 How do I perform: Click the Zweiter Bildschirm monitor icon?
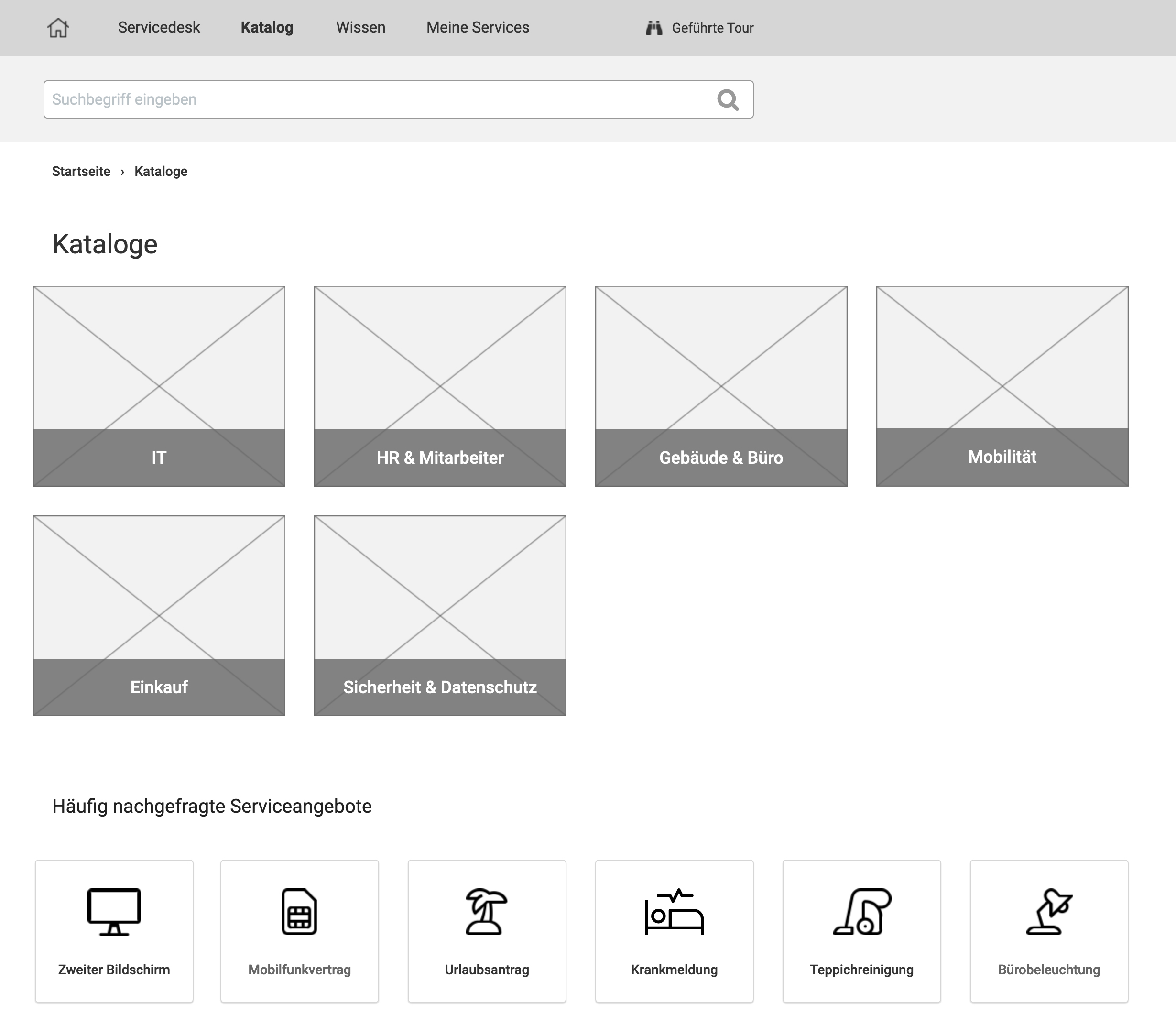click(x=113, y=910)
